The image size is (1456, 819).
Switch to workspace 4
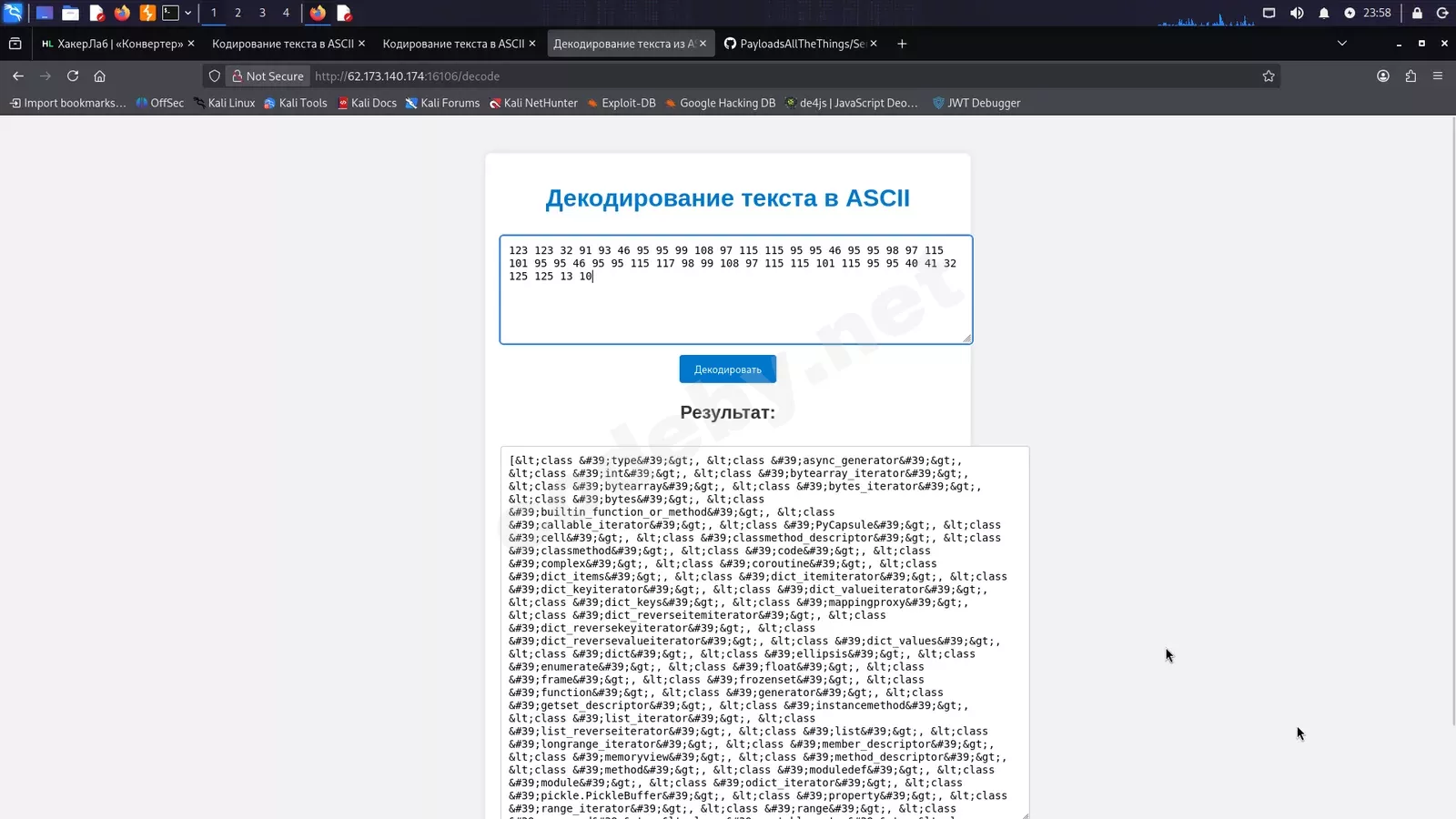pos(286,13)
